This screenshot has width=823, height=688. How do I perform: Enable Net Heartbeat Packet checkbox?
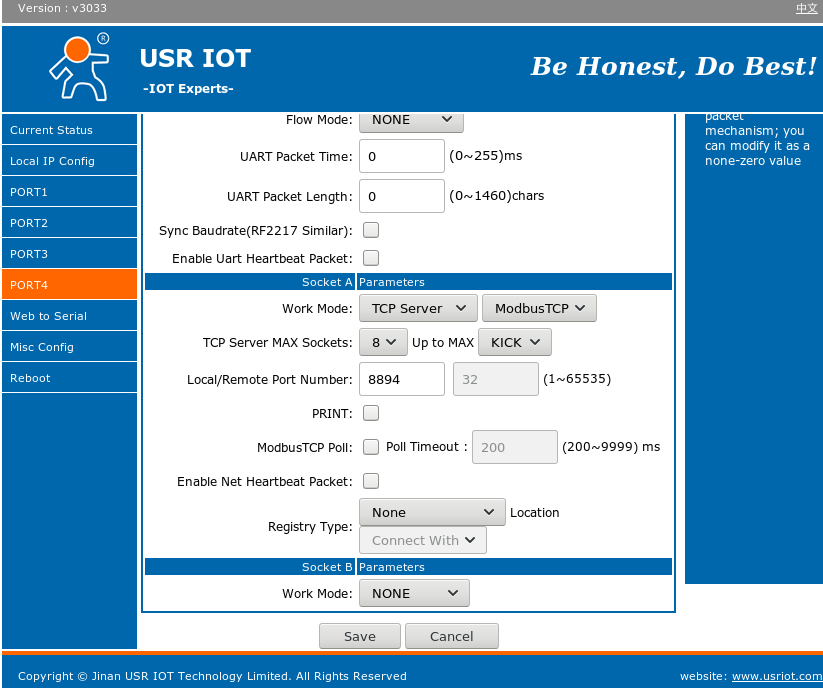[371, 481]
